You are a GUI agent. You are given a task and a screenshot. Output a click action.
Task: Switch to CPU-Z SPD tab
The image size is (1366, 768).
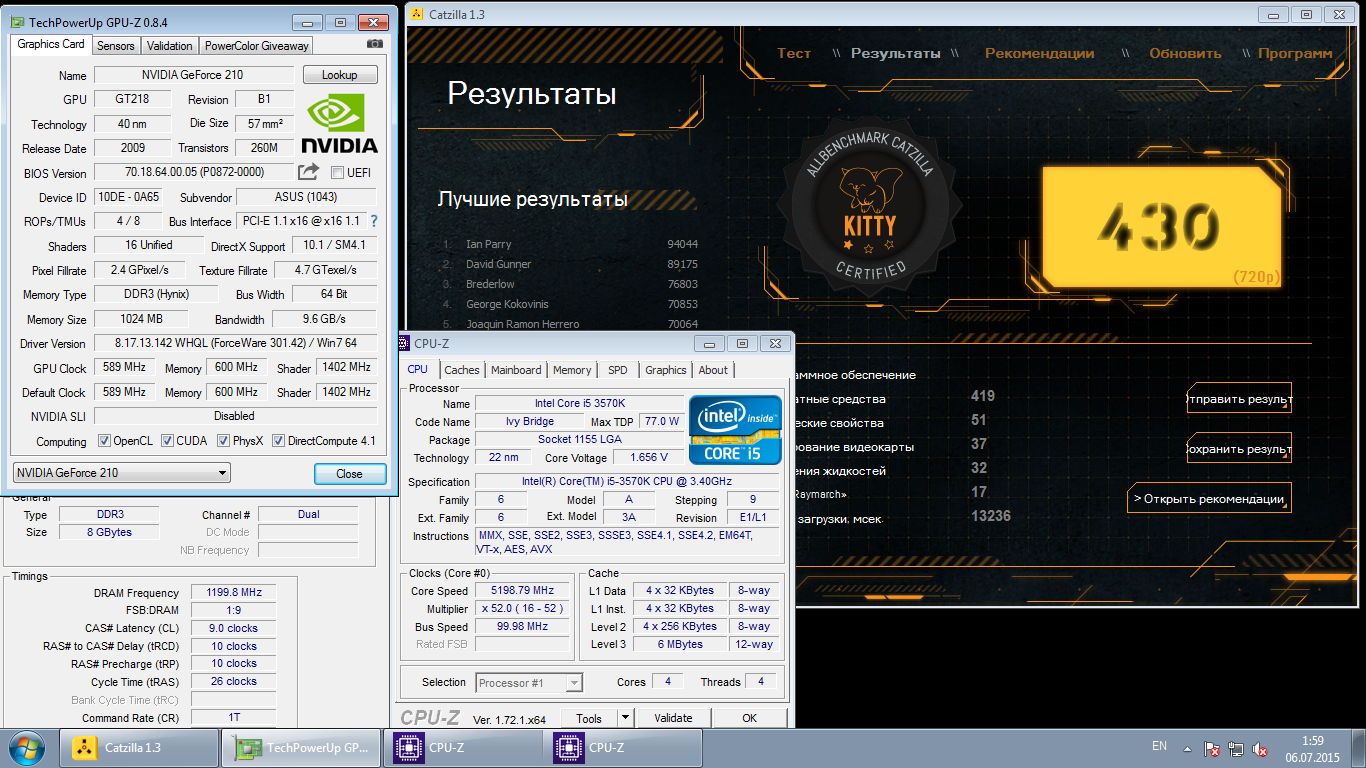618,370
